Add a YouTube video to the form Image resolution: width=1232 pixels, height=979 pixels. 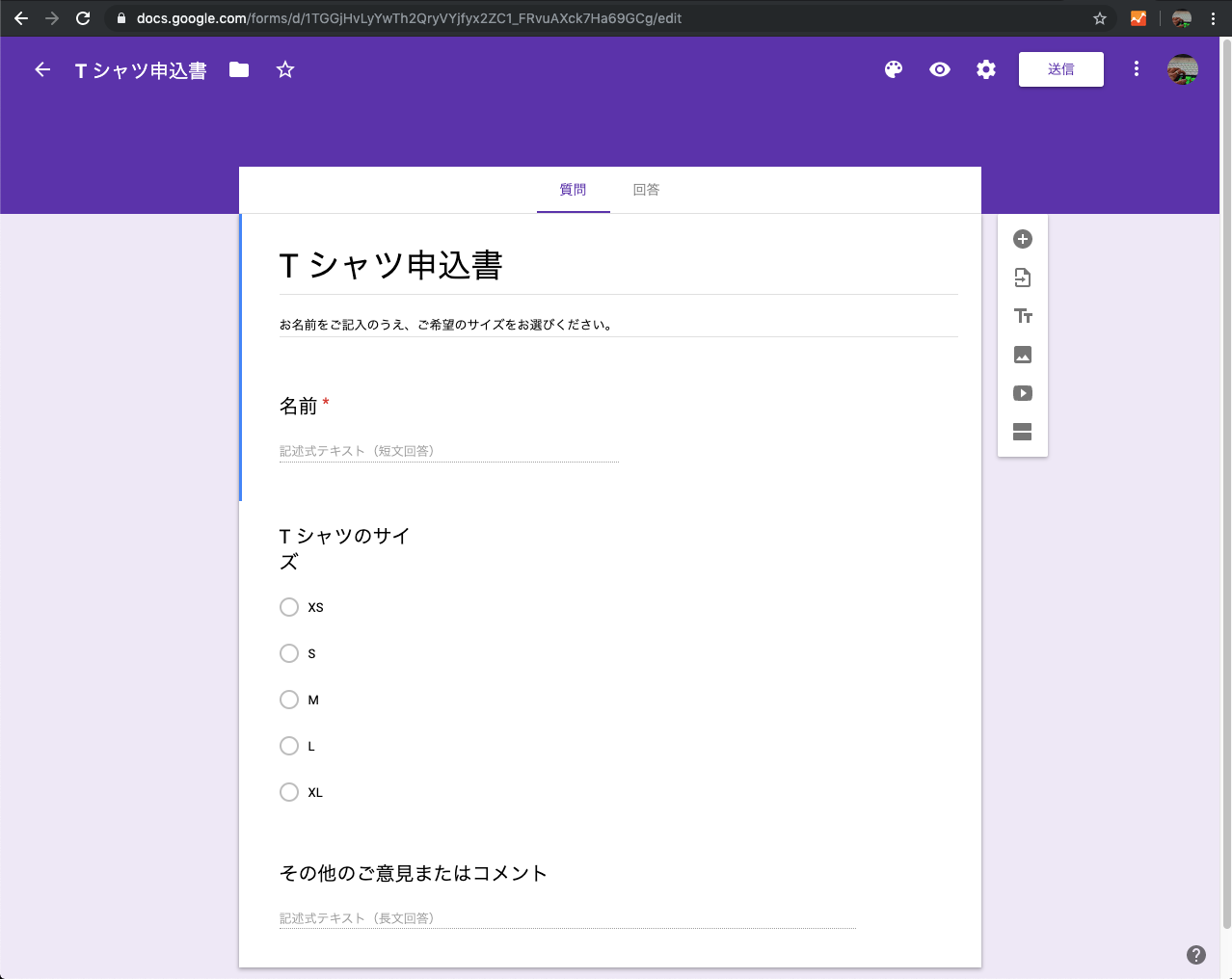click(1022, 393)
